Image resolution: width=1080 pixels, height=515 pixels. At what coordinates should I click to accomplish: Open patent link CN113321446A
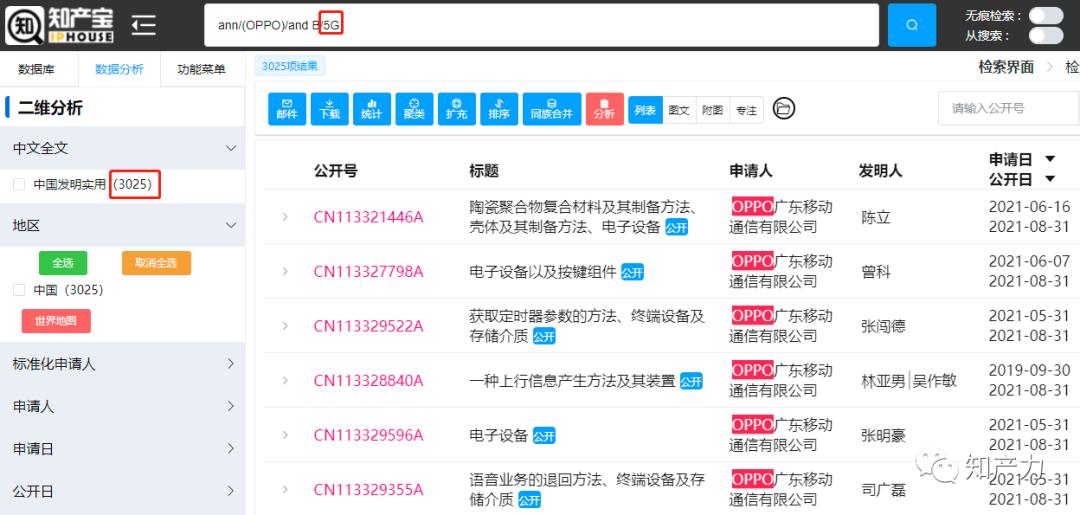click(x=368, y=217)
